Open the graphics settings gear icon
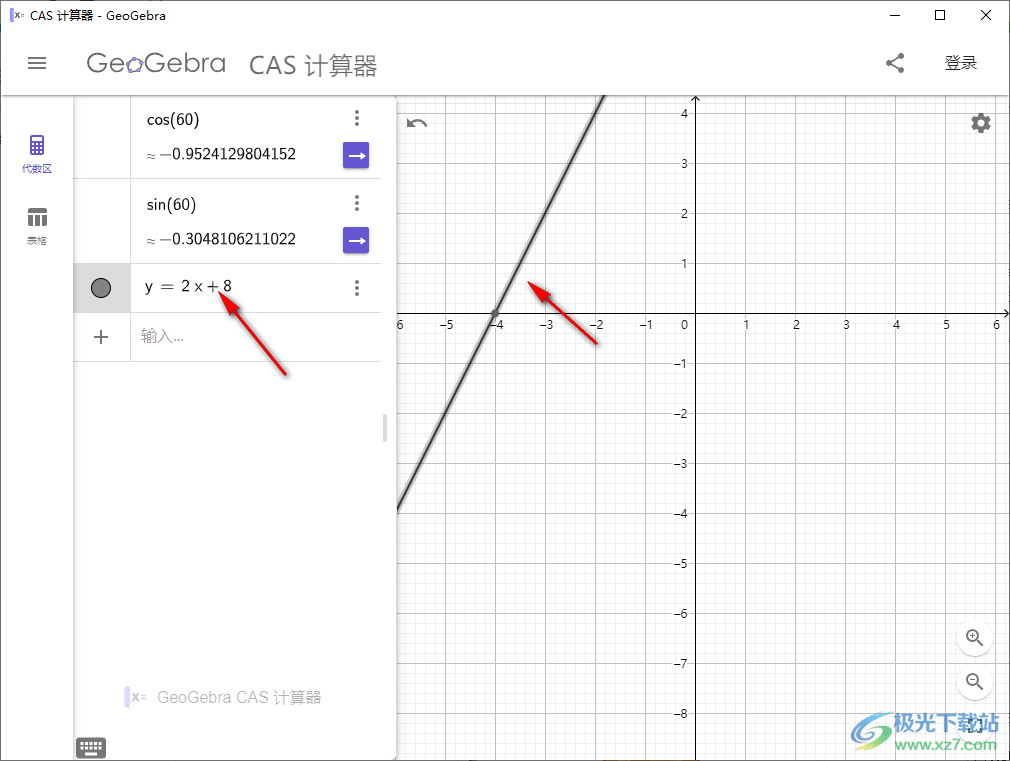This screenshot has width=1010, height=761. [x=980, y=123]
